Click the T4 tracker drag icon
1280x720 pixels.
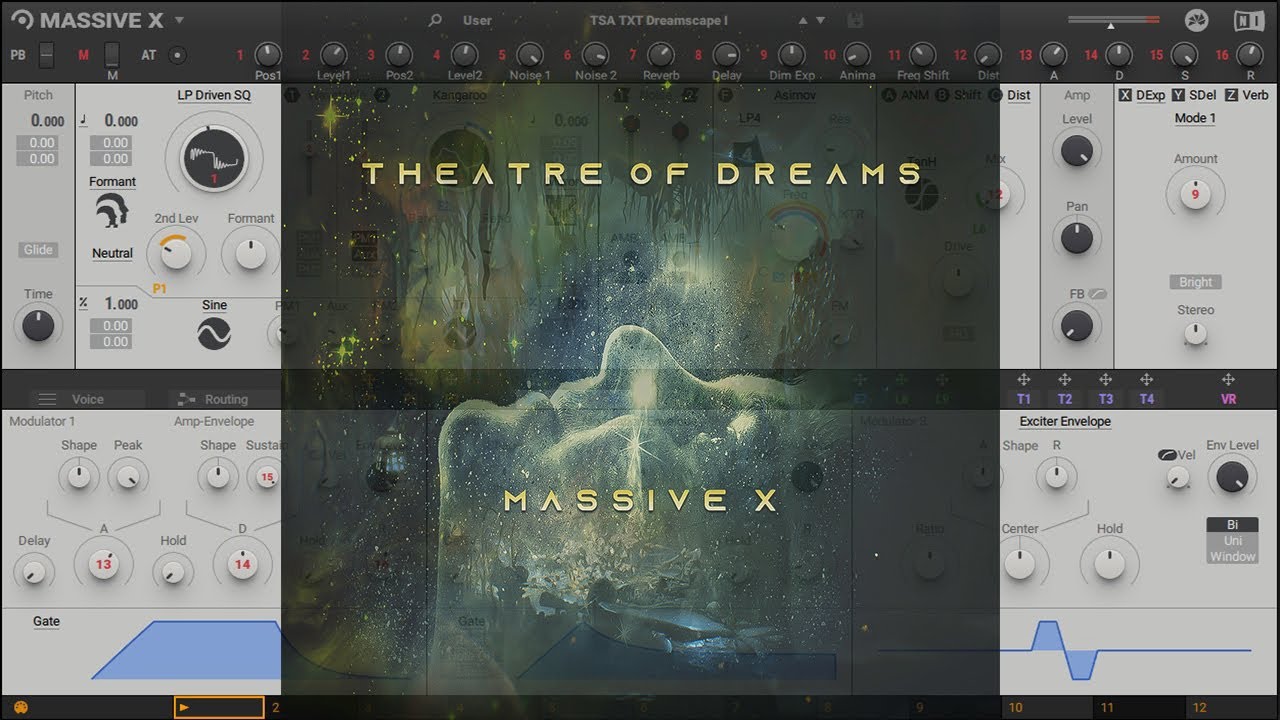(1146, 380)
